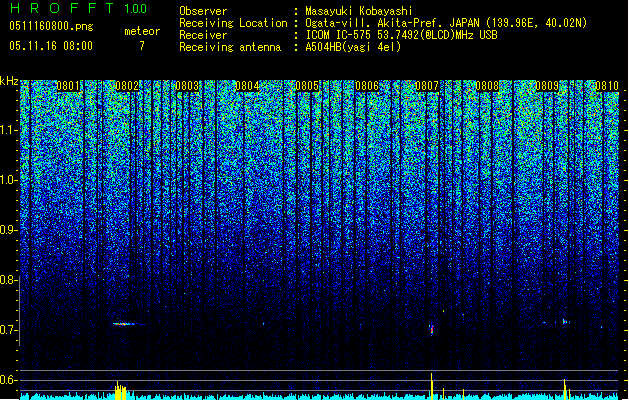Click the 0801 time marker
629x400 pixels.
click(68, 86)
